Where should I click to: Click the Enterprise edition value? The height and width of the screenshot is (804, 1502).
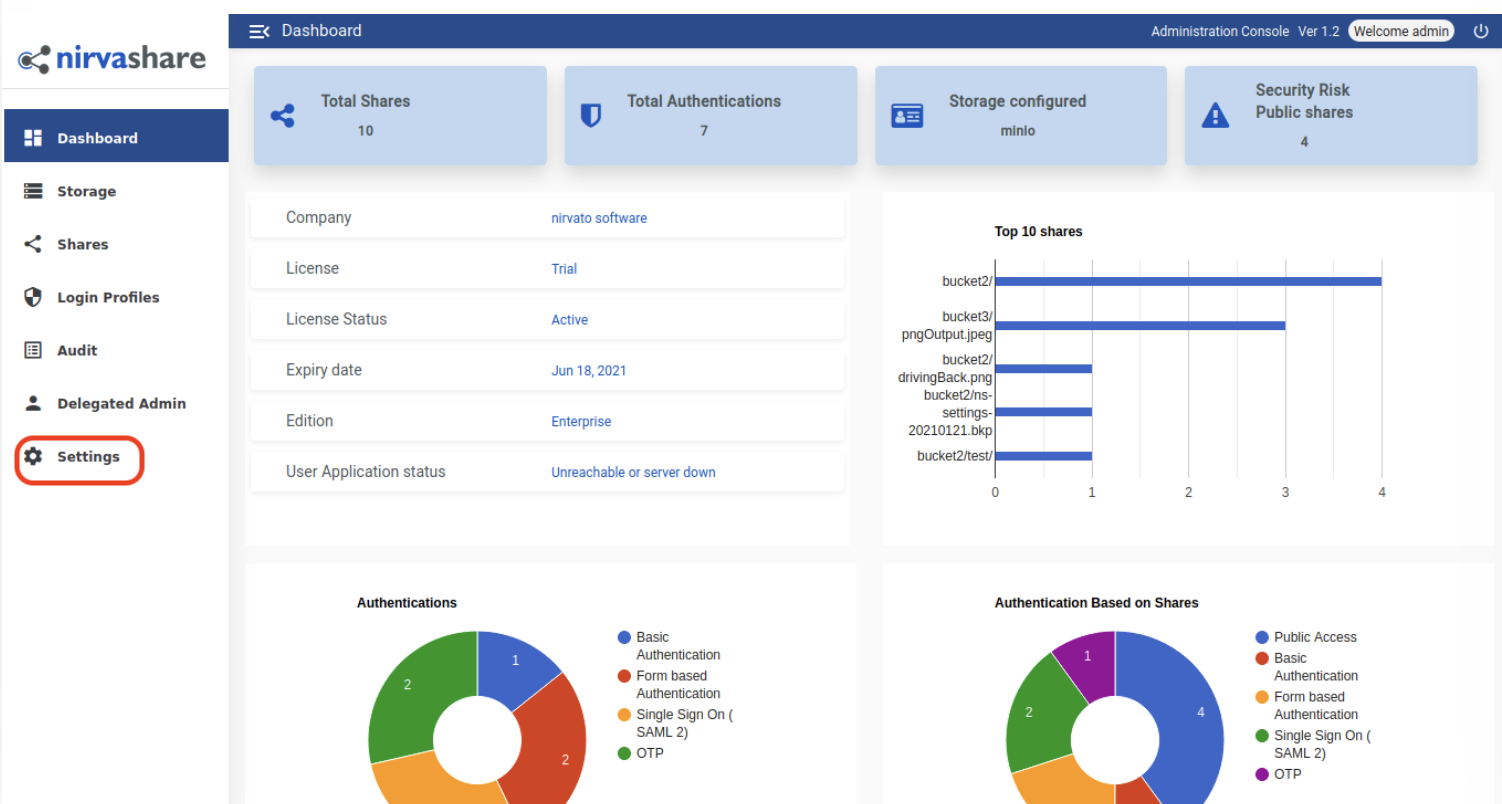(x=581, y=422)
